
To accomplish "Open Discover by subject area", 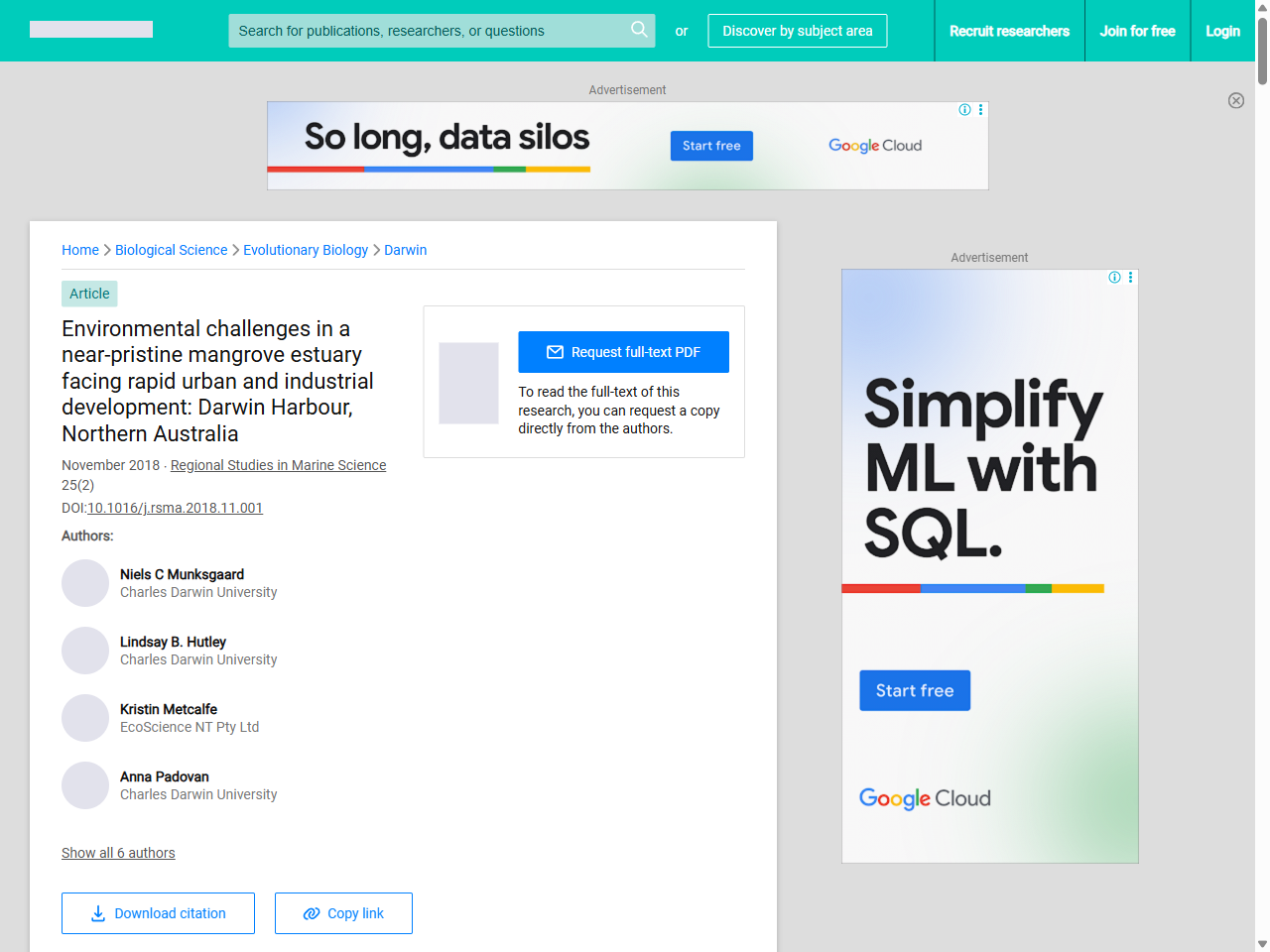I will [x=797, y=31].
